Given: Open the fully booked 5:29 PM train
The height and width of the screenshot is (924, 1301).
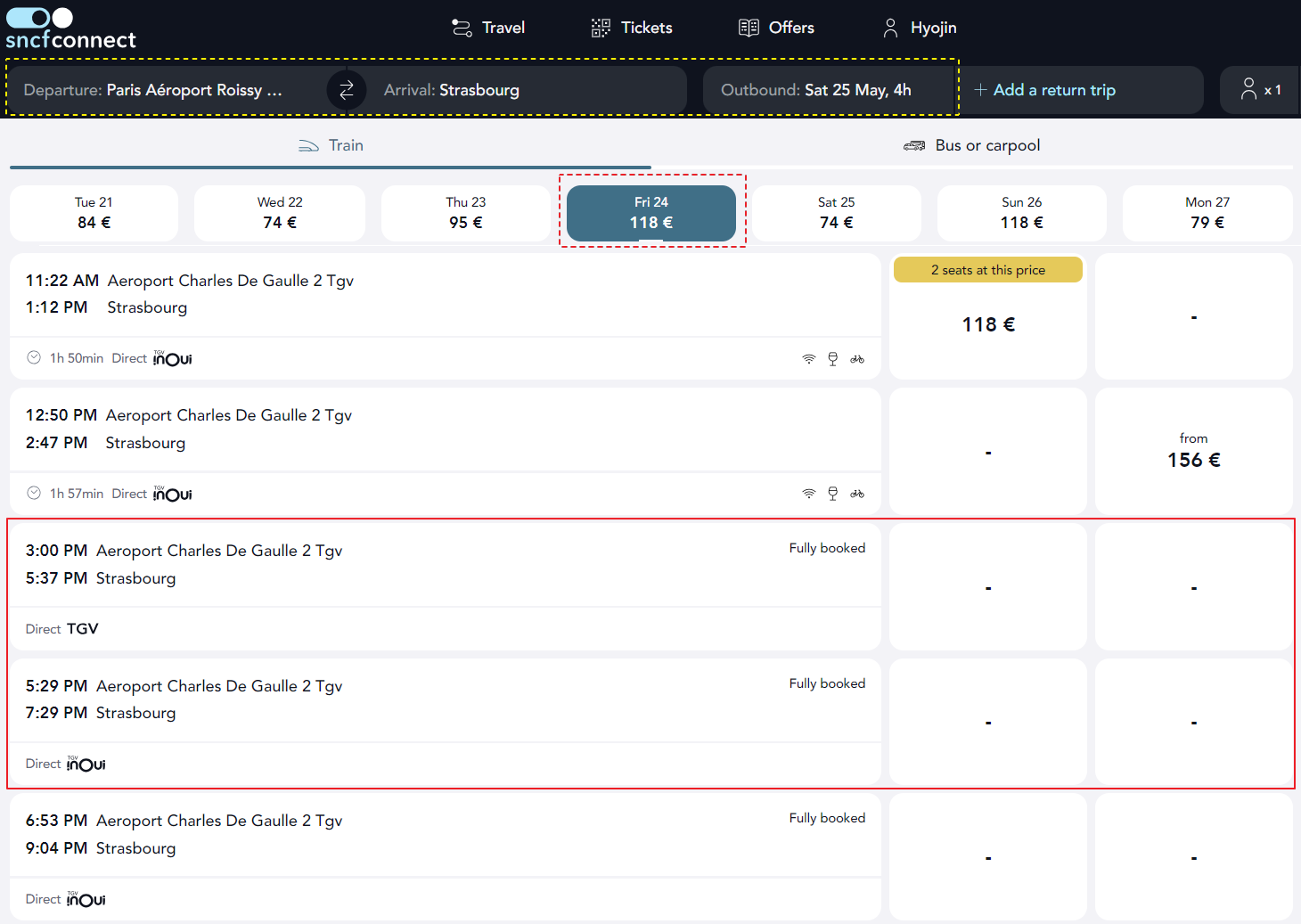Looking at the screenshot, I should coord(446,722).
